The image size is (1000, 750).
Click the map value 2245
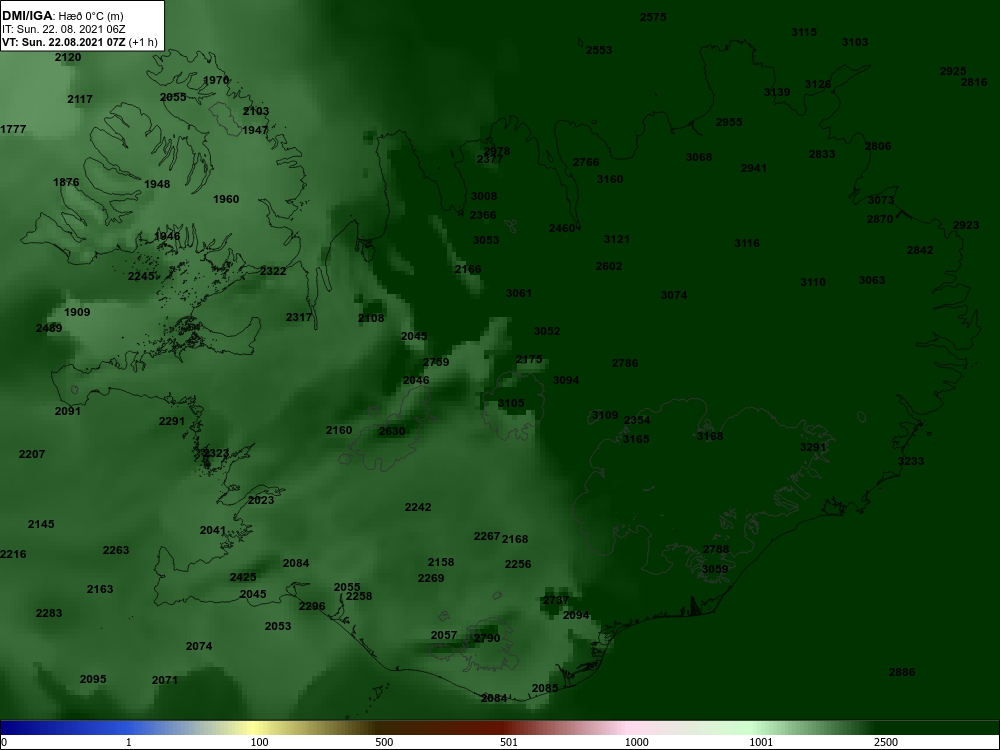coord(141,276)
